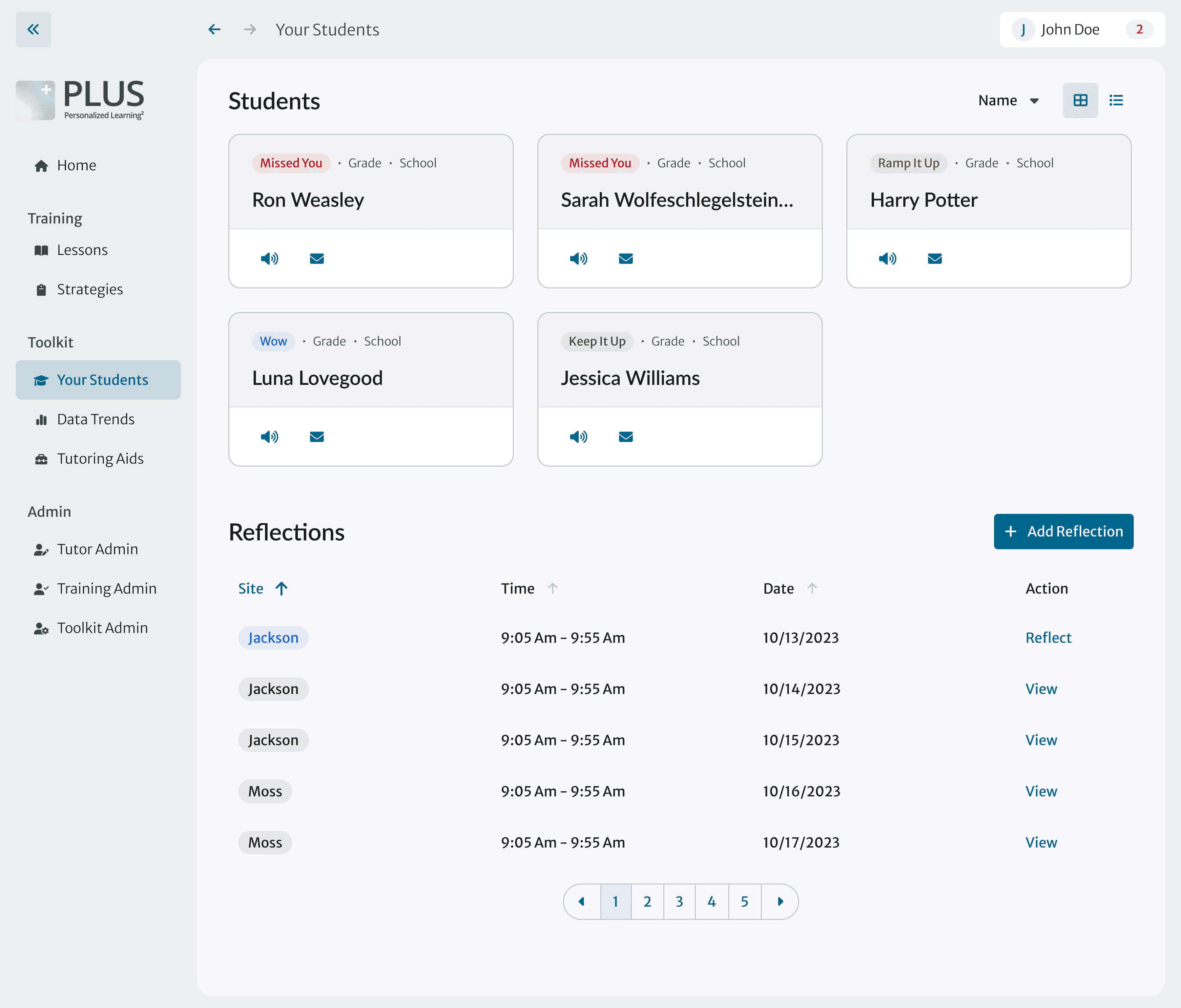Click the Missed You tag on Ron Weasley
The height and width of the screenshot is (1008, 1181).
[x=291, y=163]
